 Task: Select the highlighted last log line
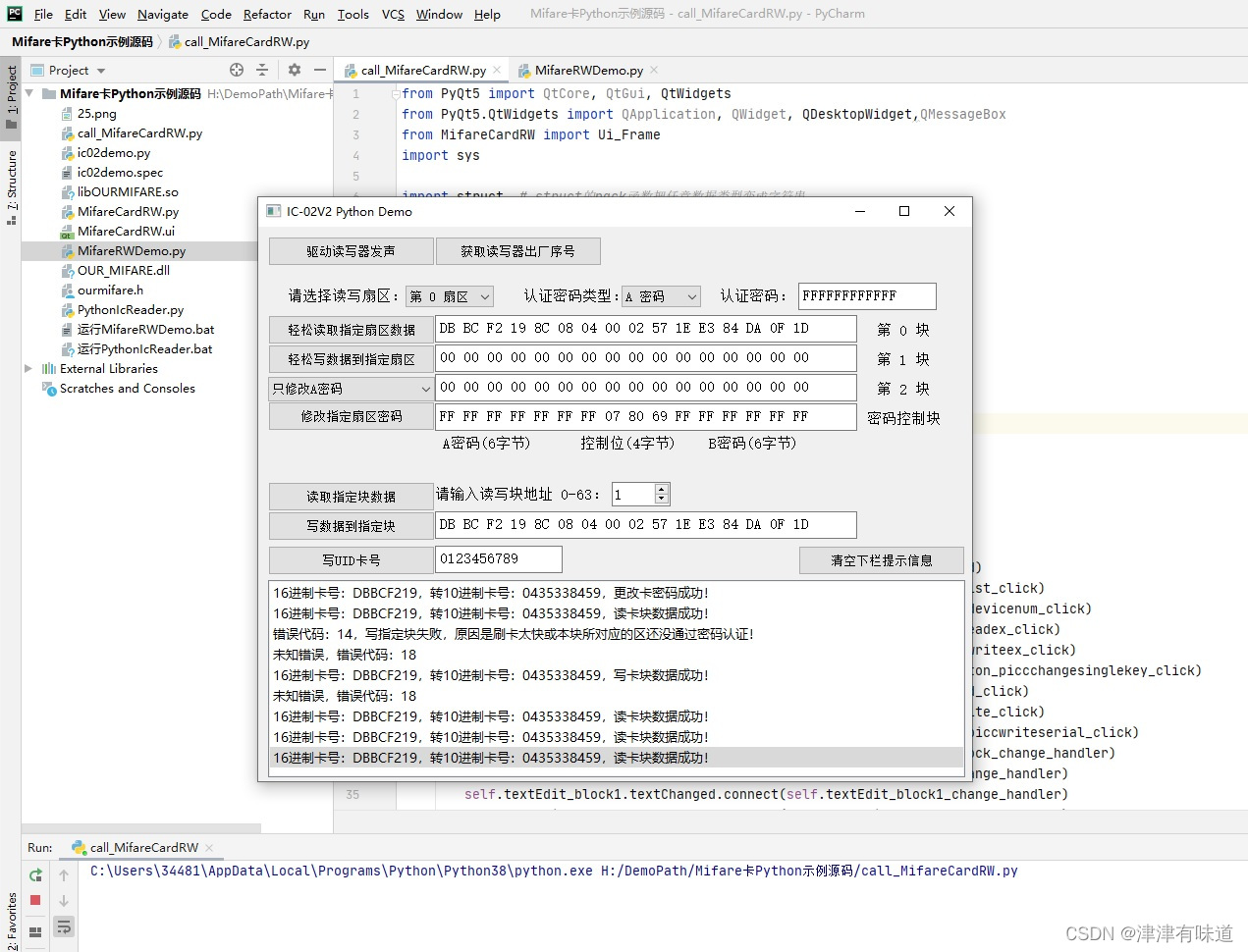pos(617,758)
